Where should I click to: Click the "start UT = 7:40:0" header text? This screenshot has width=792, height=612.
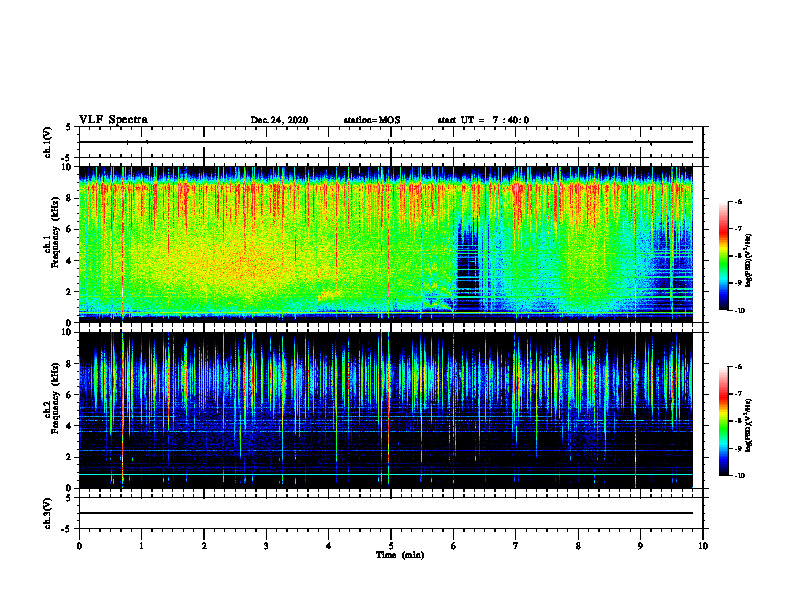(x=483, y=120)
